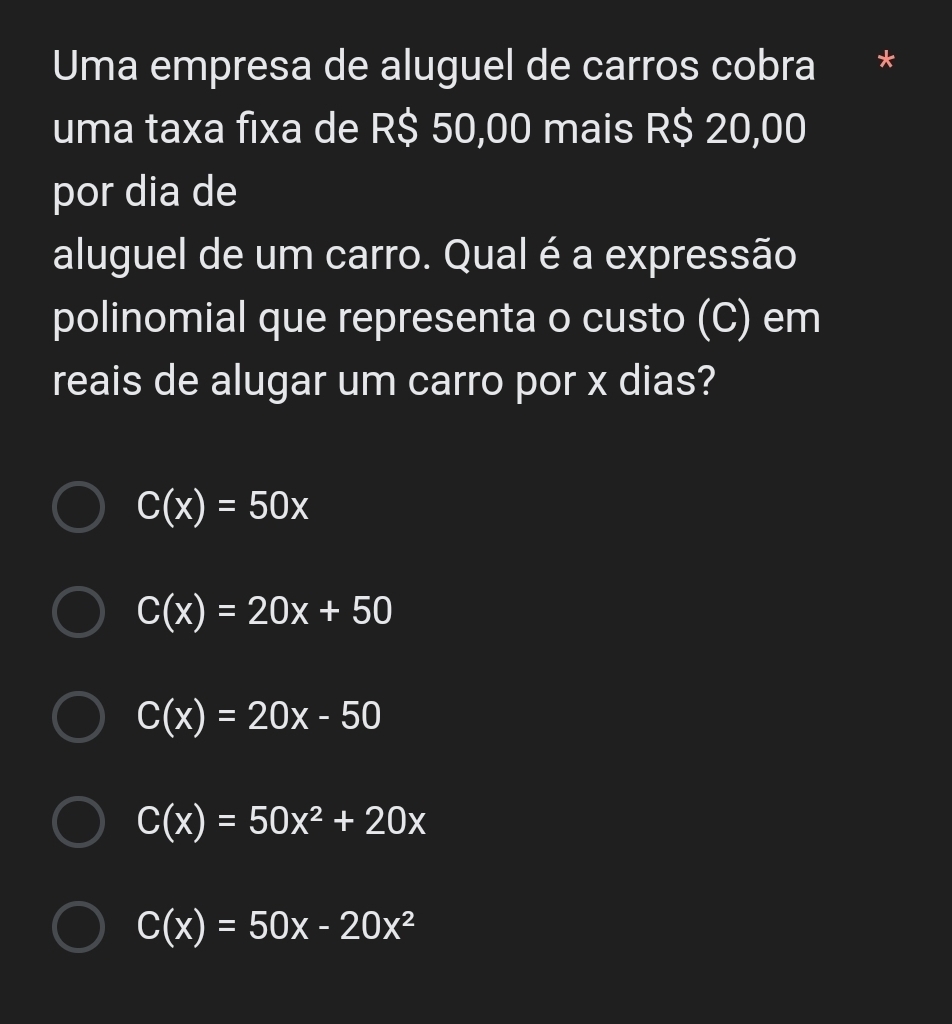
Task: Click the line "aluguel de um carro. Qual é a expressão"
Action: (x=425, y=255)
